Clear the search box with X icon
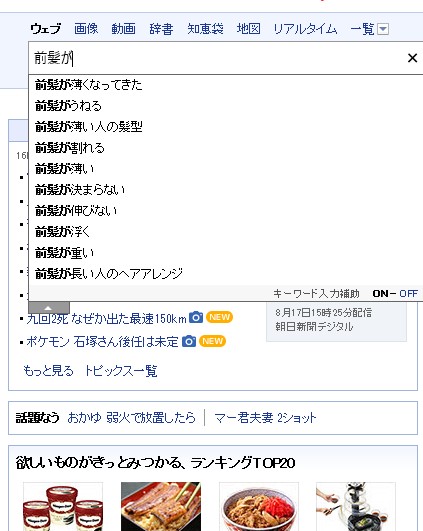 tap(412, 58)
